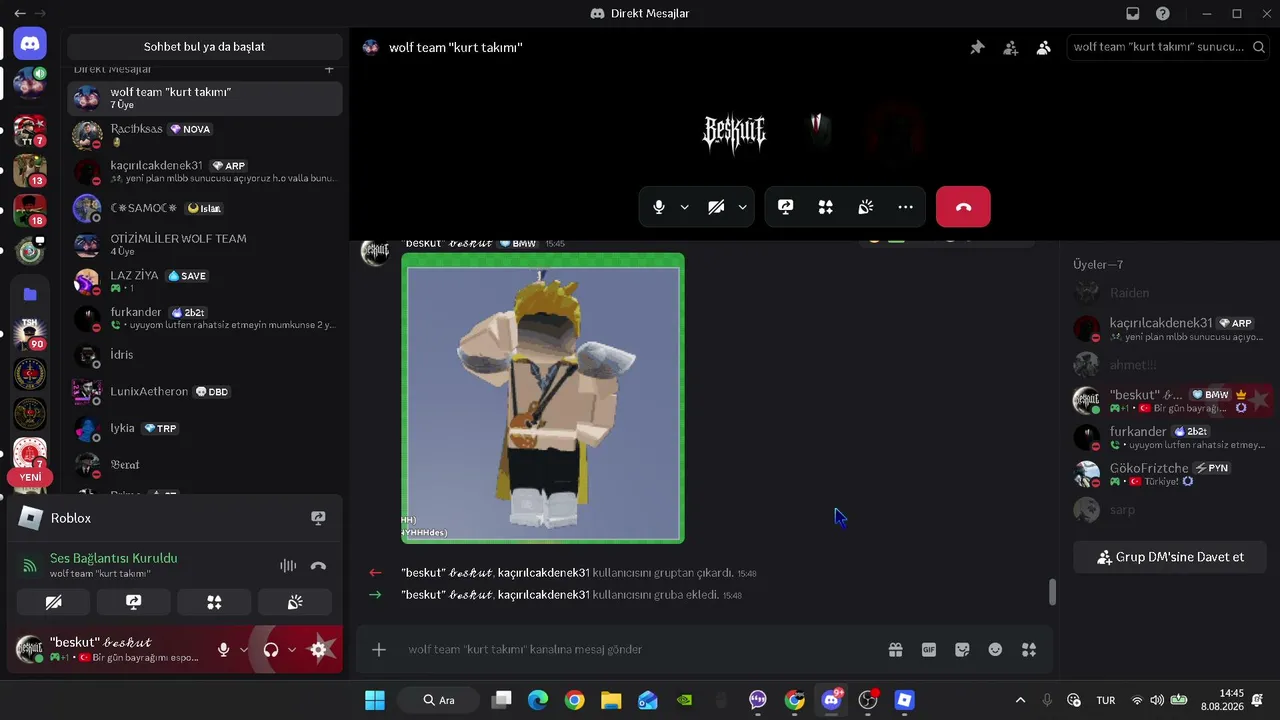The width and height of the screenshot is (1280, 720).
Task: Open the emoji picker
Action: [995, 649]
